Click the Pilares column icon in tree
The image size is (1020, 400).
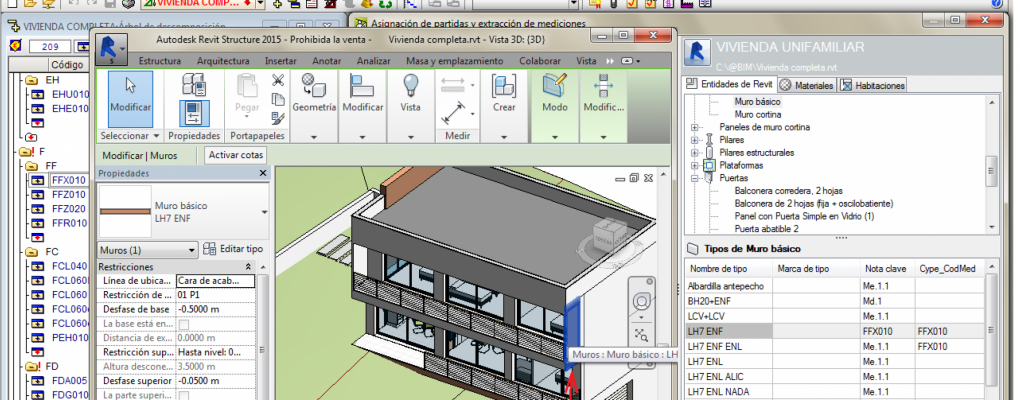click(x=709, y=140)
